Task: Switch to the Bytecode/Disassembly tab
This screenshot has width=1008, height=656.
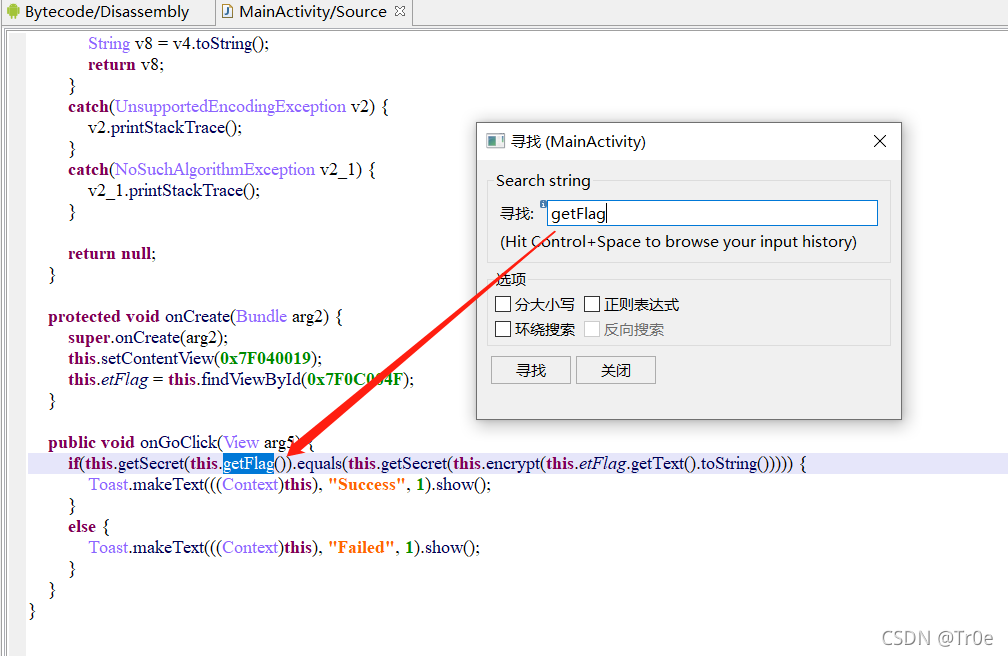Action: (107, 12)
